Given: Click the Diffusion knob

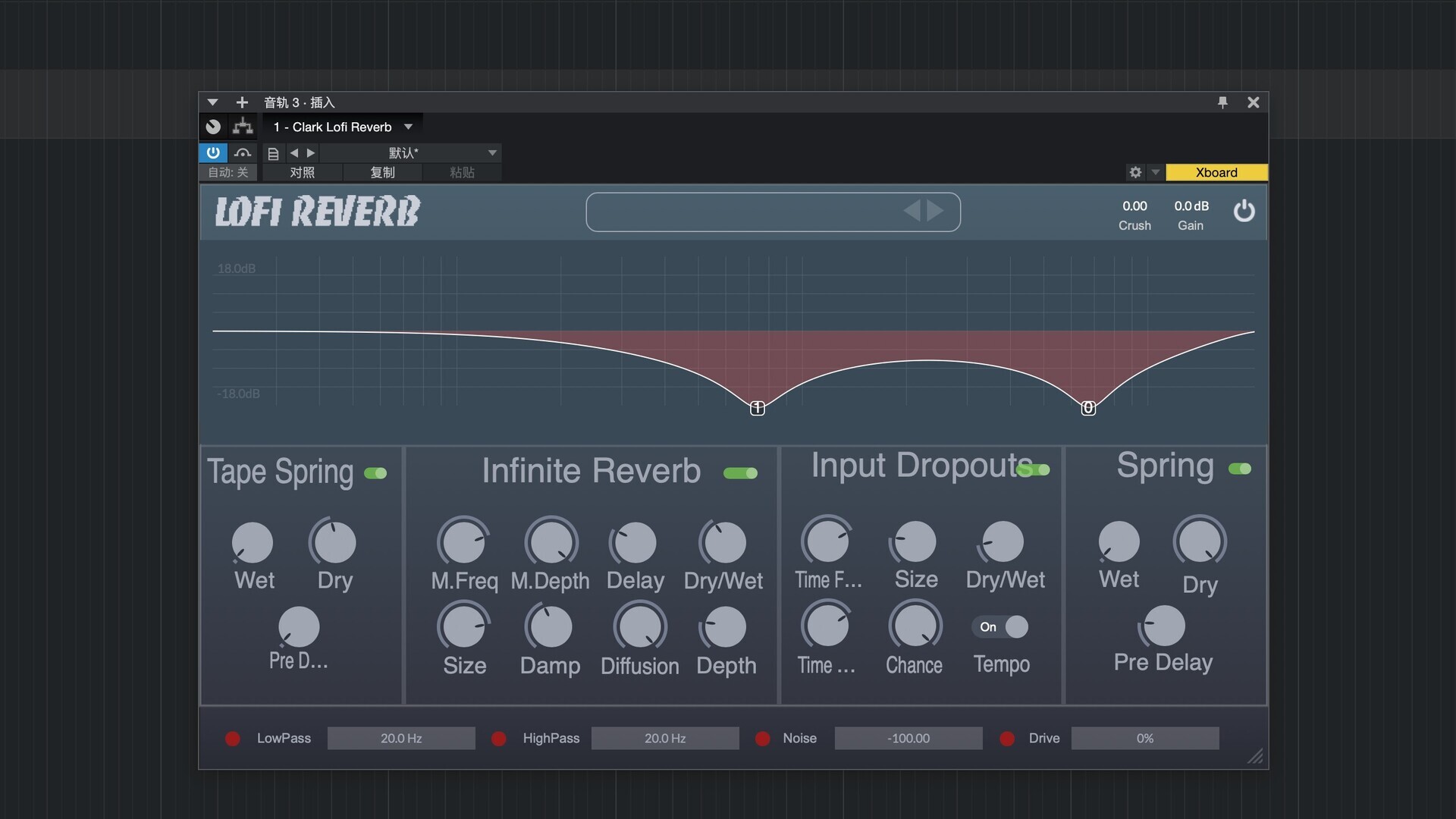Looking at the screenshot, I should tap(640, 627).
